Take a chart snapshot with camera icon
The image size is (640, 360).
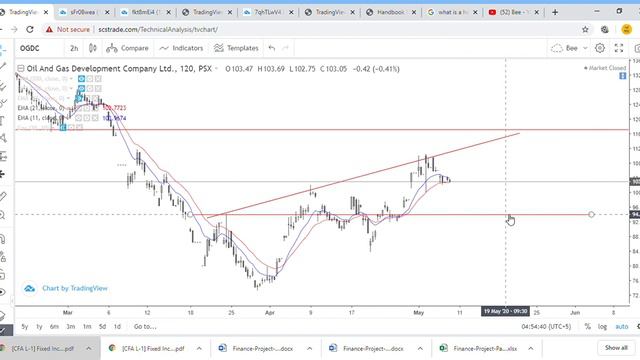(x=637, y=48)
